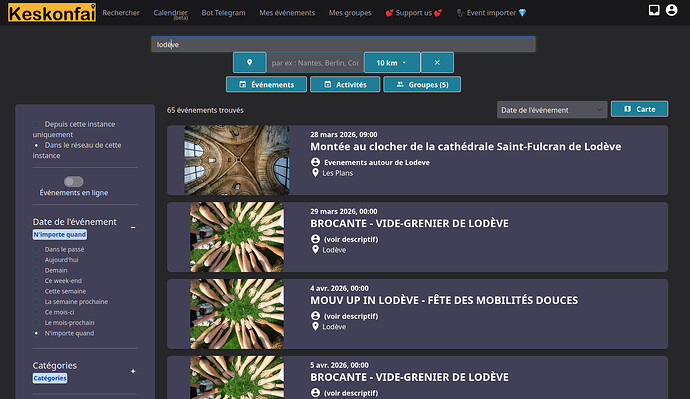
Task: Open Support us link
Action: [414, 13]
